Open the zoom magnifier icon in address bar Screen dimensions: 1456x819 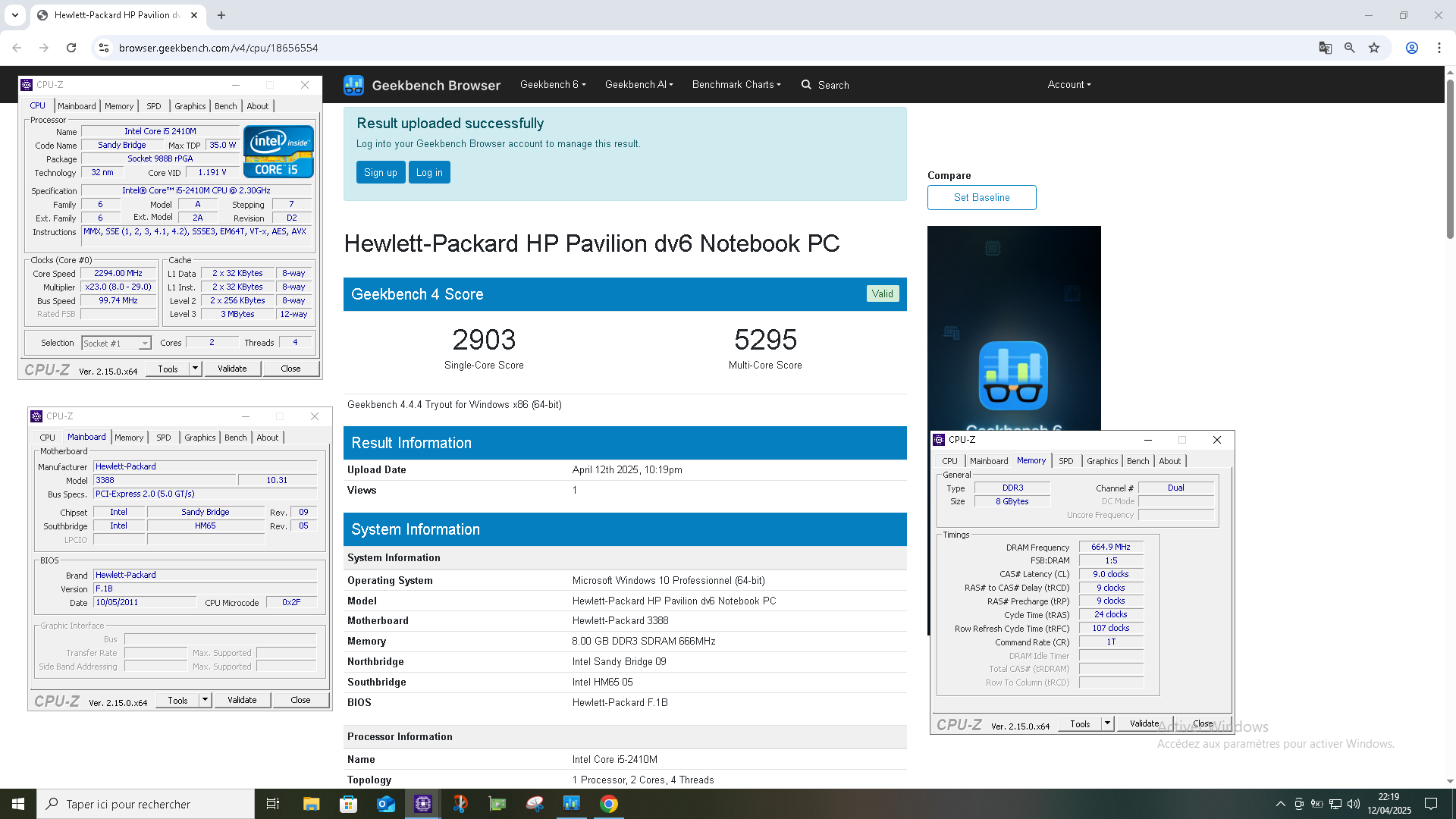tap(1349, 48)
